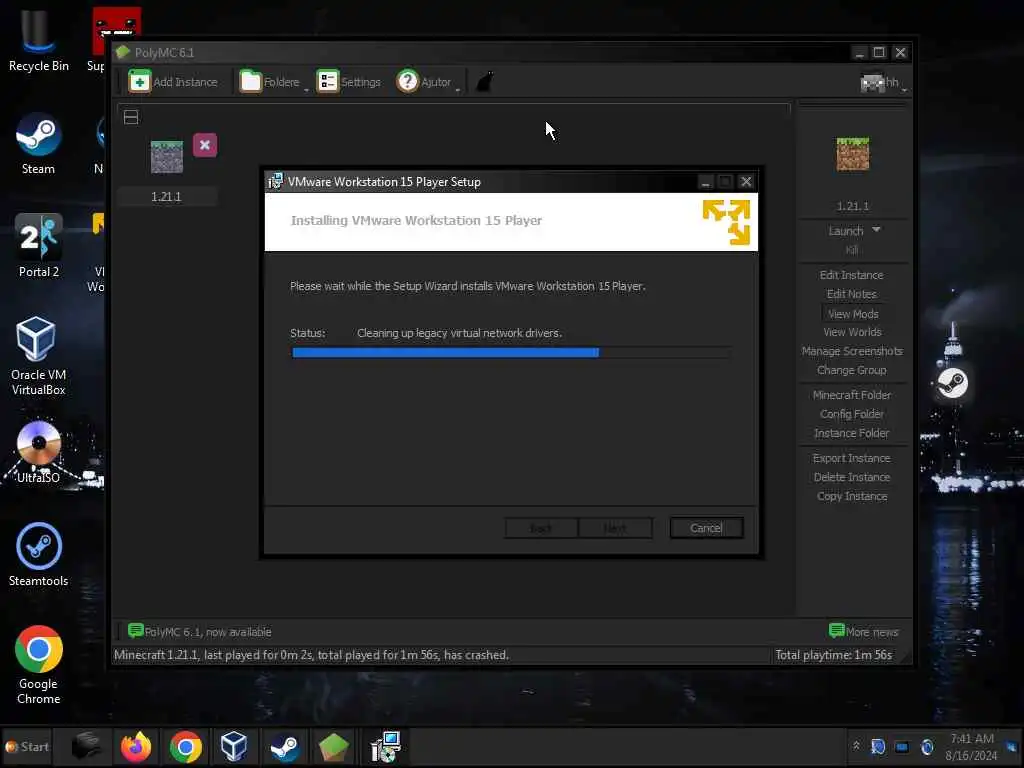This screenshot has width=1024, height=768.
Task: Open the help toolbar button in PolyMC
Action: (x=428, y=82)
